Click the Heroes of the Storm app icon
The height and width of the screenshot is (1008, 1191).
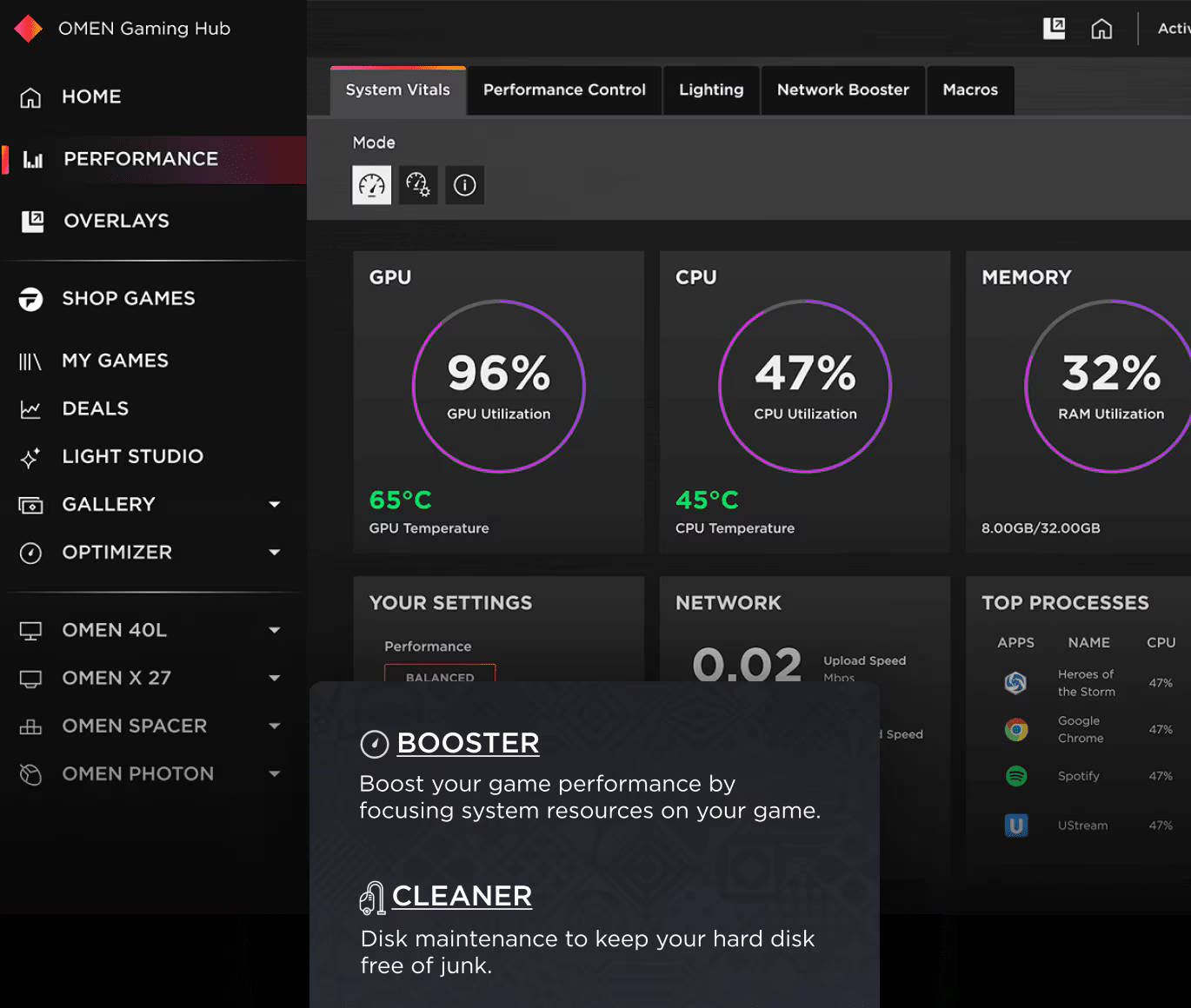pos(1015,683)
